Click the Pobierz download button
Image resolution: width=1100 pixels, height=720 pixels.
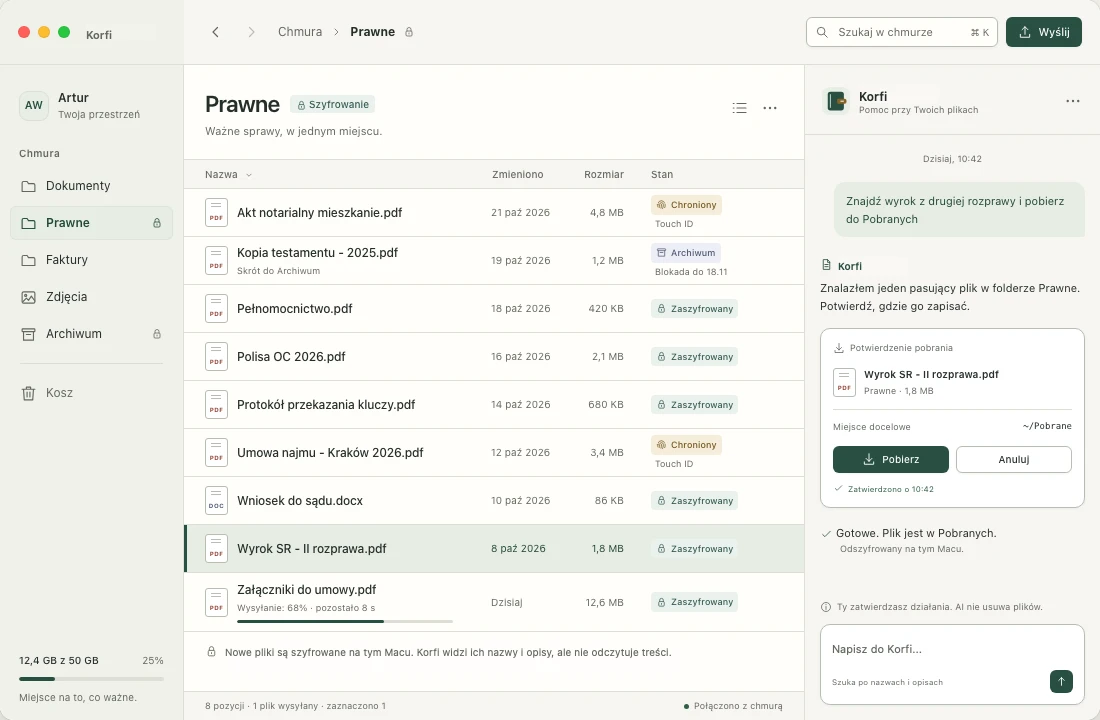coord(890,459)
